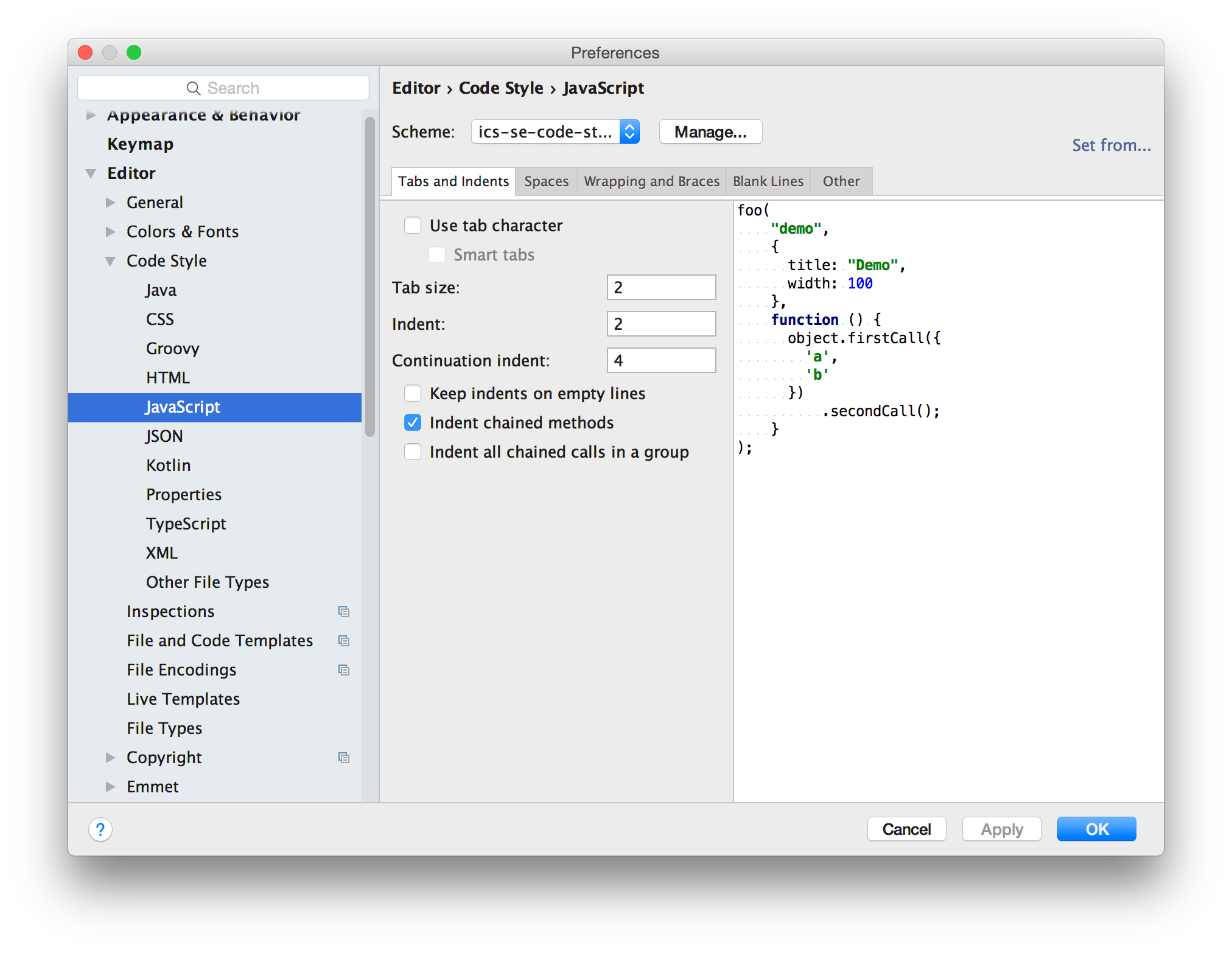Uncheck Indent chained methods
This screenshot has width=1232, height=953.
413,422
